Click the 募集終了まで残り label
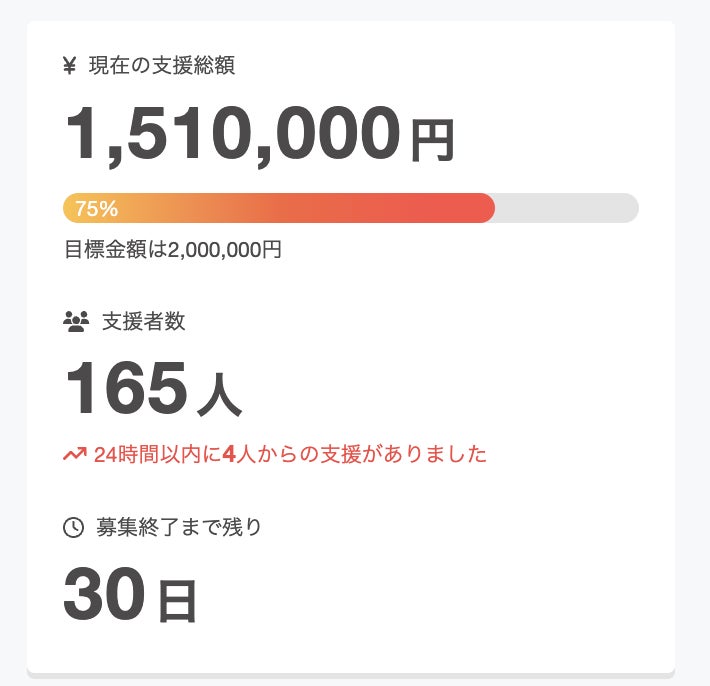The image size is (710, 686). [x=179, y=527]
